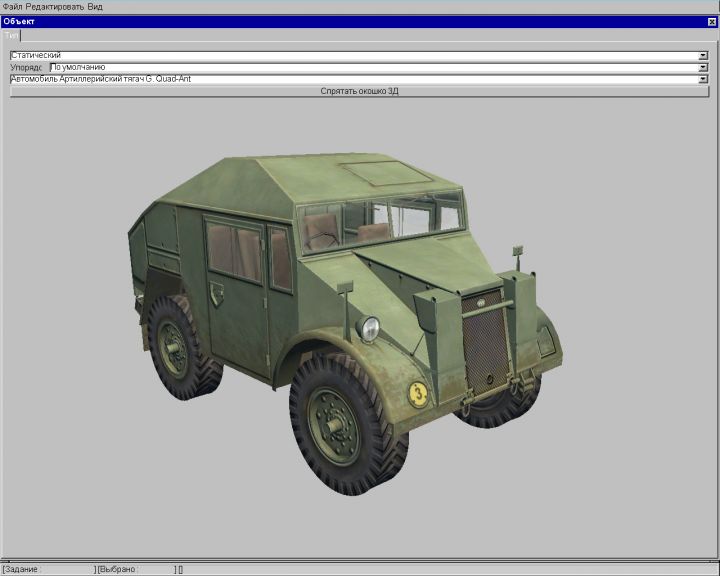720x576 pixels.
Task: Expand the Quad-Ant object dropdown arrow
Action: 703,79
